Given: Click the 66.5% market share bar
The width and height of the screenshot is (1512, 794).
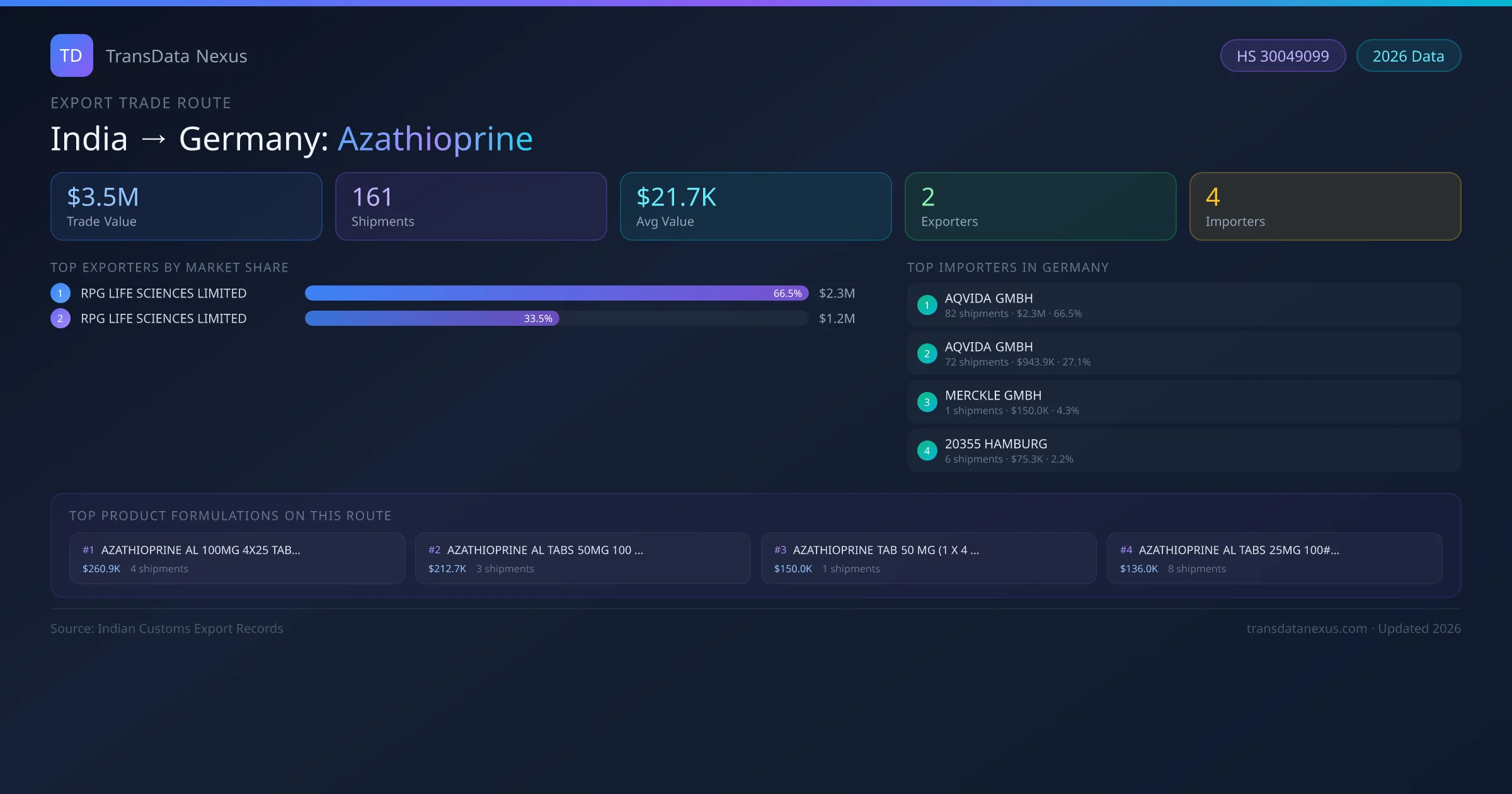Looking at the screenshot, I should click(556, 293).
